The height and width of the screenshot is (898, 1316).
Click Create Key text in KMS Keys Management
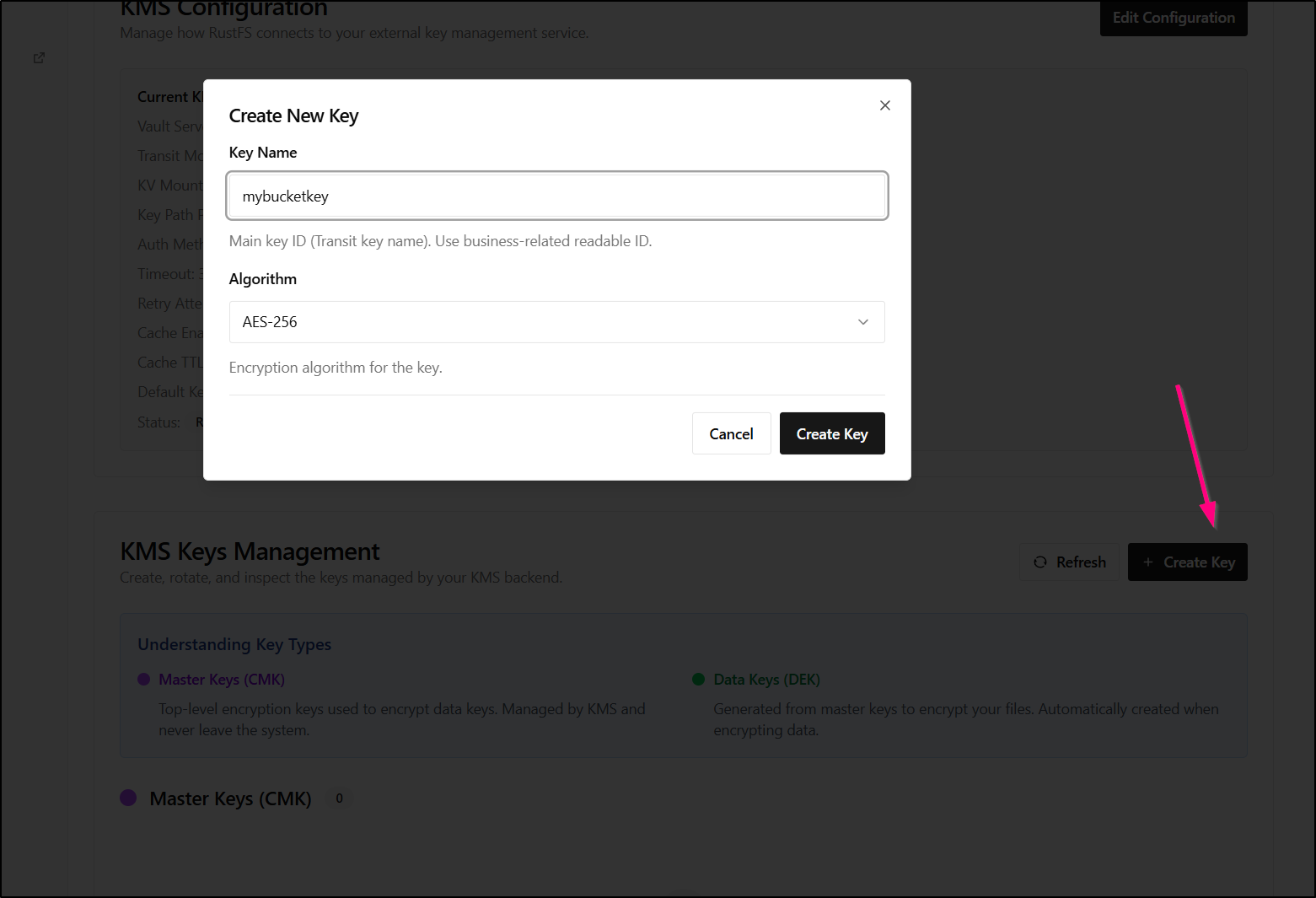1199,562
